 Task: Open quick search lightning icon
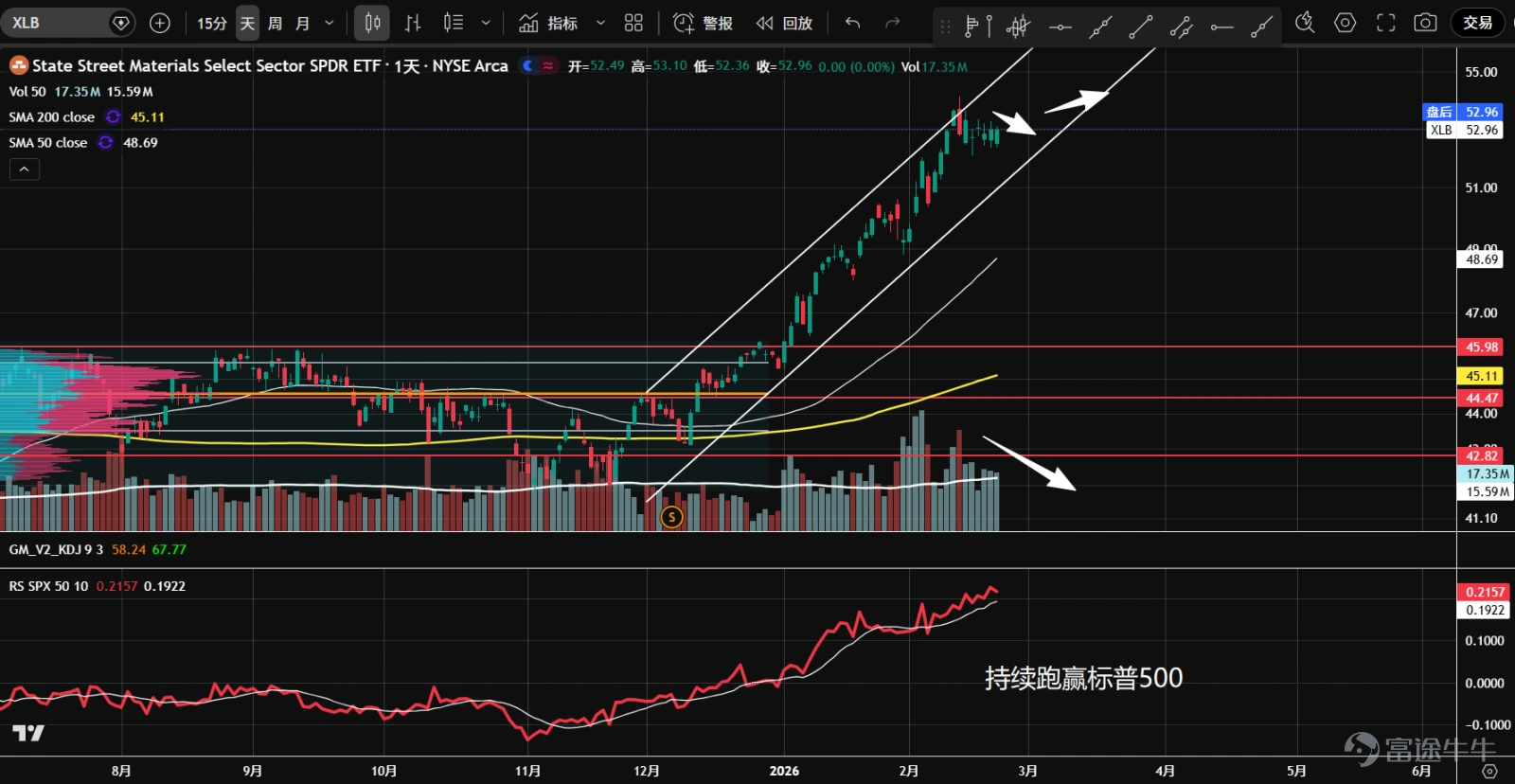[1305, 23]
